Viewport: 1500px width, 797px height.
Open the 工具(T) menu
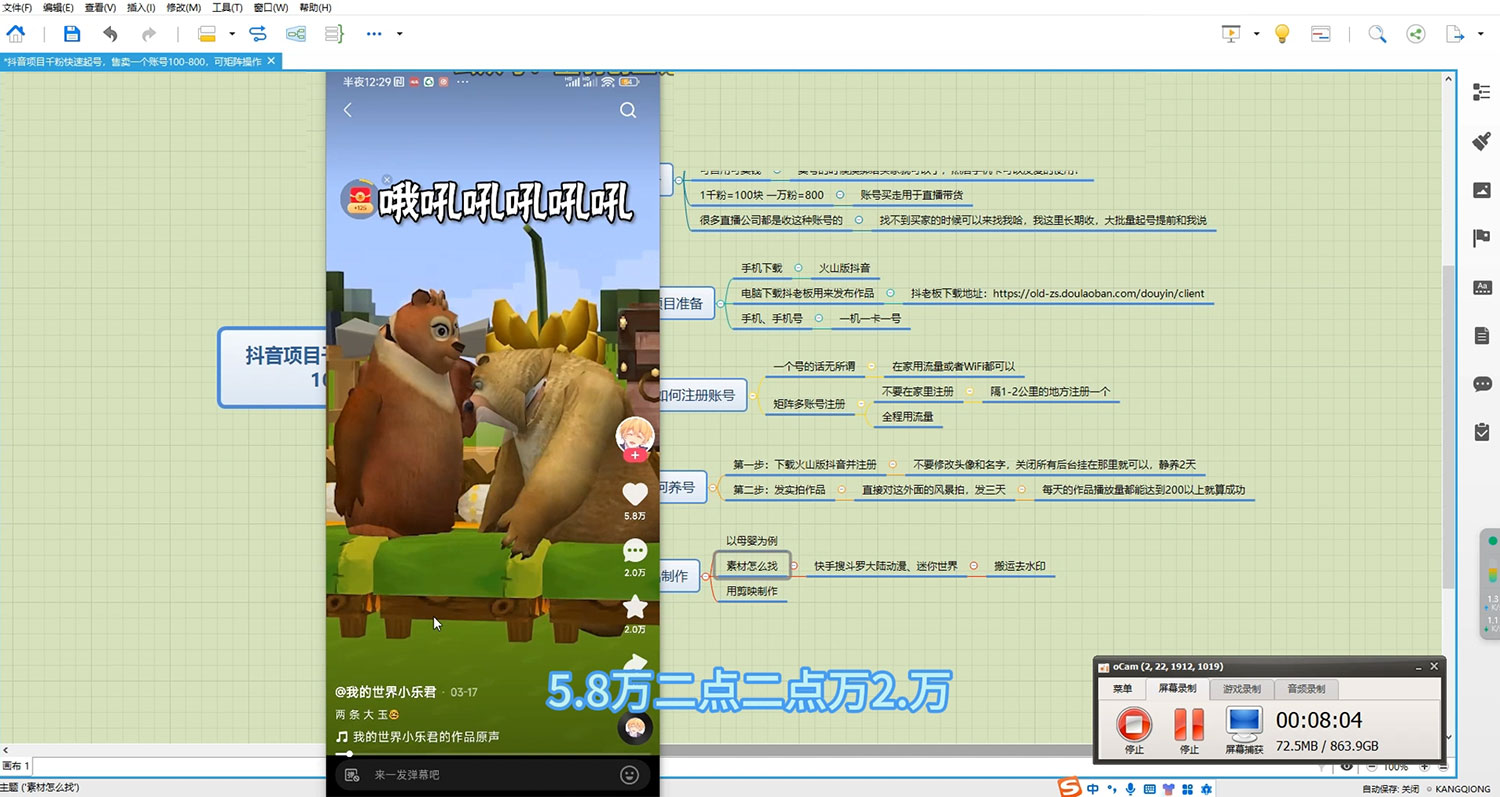226,8
